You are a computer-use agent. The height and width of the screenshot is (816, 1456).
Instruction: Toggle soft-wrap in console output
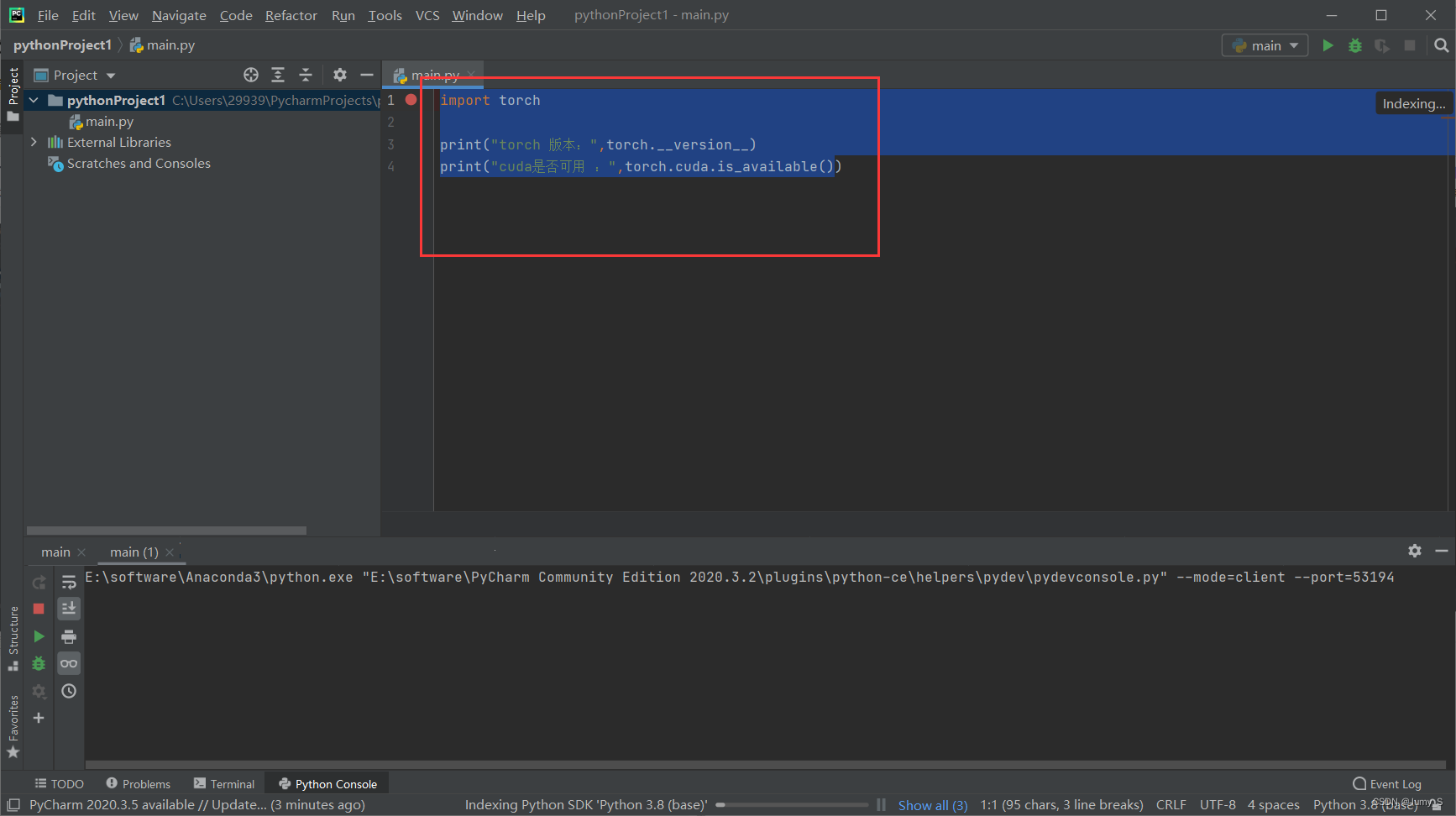click(69, 582)
